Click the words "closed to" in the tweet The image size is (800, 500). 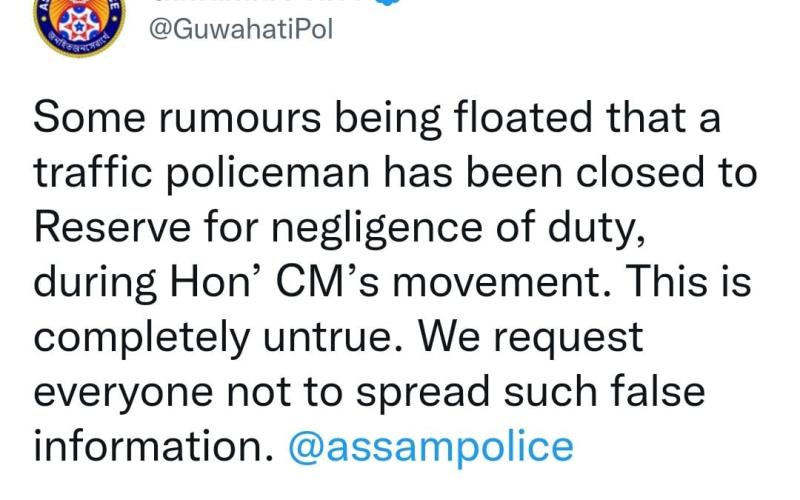point(666,173)
